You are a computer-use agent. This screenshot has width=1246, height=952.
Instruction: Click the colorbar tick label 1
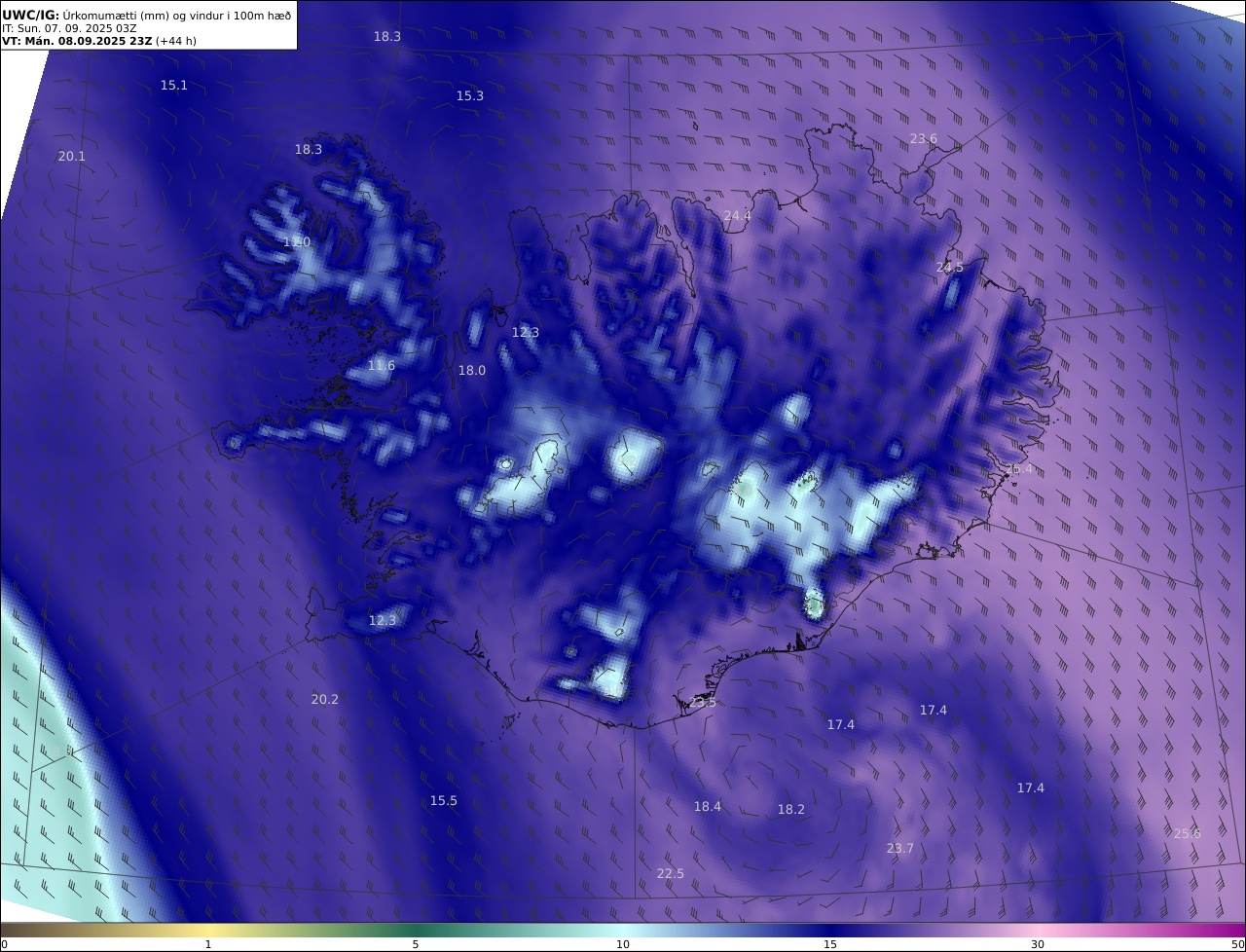208,944
